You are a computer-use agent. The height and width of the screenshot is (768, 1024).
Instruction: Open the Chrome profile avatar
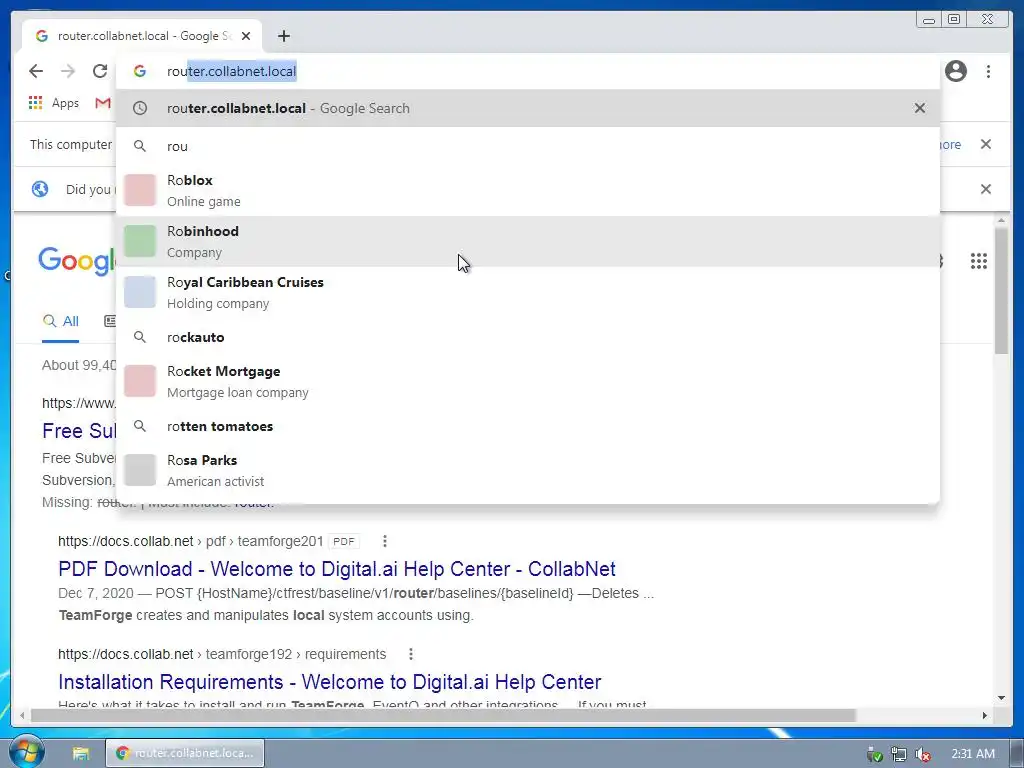pos(955,71)
